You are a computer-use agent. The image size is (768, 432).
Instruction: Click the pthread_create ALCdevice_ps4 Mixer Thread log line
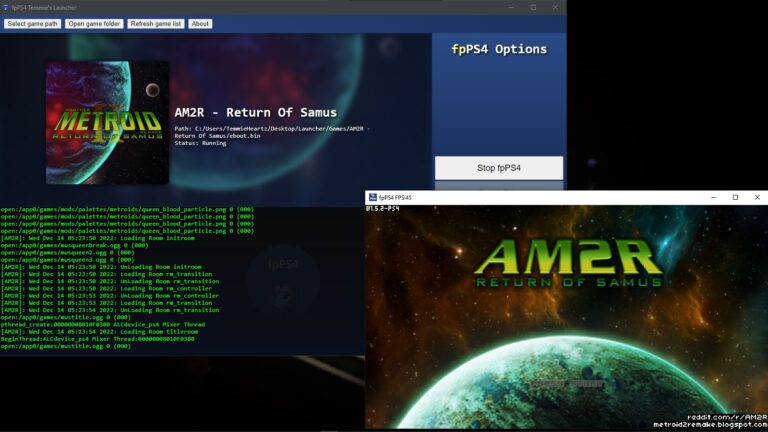tap(103, 324)
